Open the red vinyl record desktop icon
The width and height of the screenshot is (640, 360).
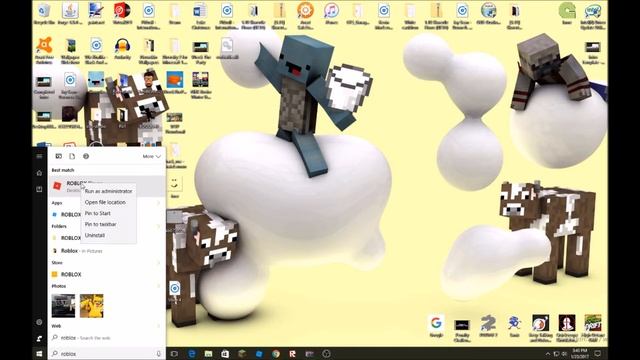tap(122, 13)
